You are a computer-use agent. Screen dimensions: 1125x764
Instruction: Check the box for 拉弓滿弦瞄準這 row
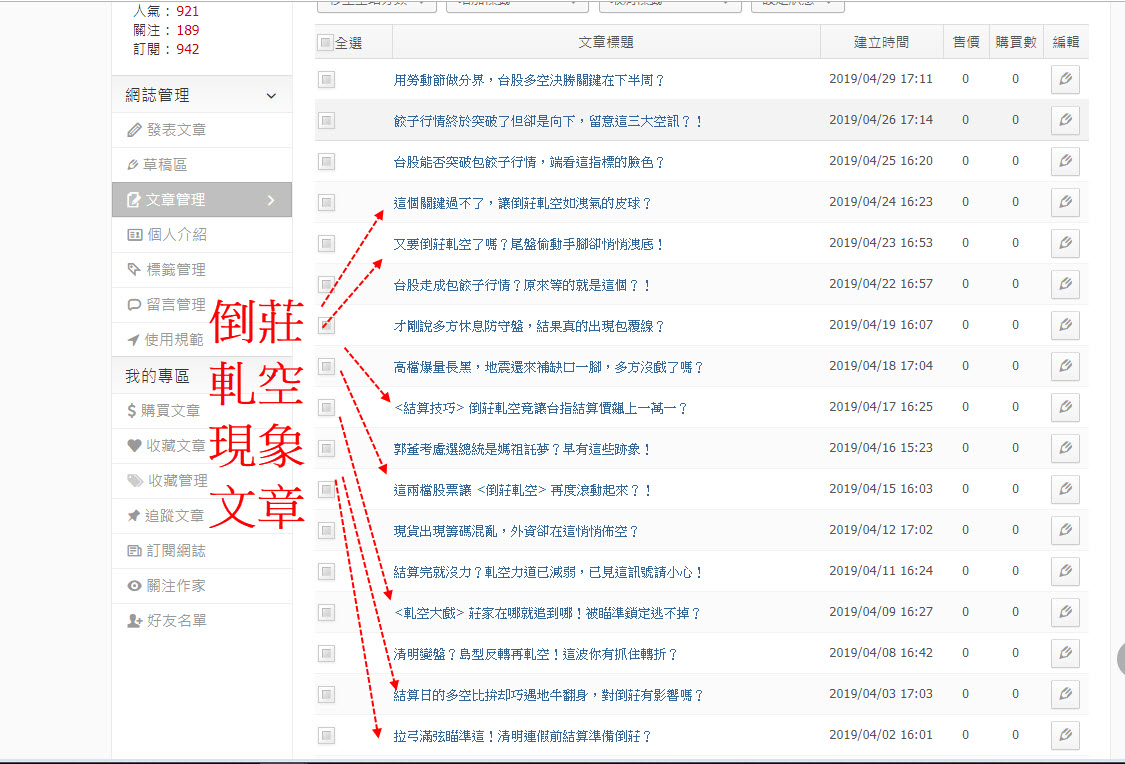326,735
